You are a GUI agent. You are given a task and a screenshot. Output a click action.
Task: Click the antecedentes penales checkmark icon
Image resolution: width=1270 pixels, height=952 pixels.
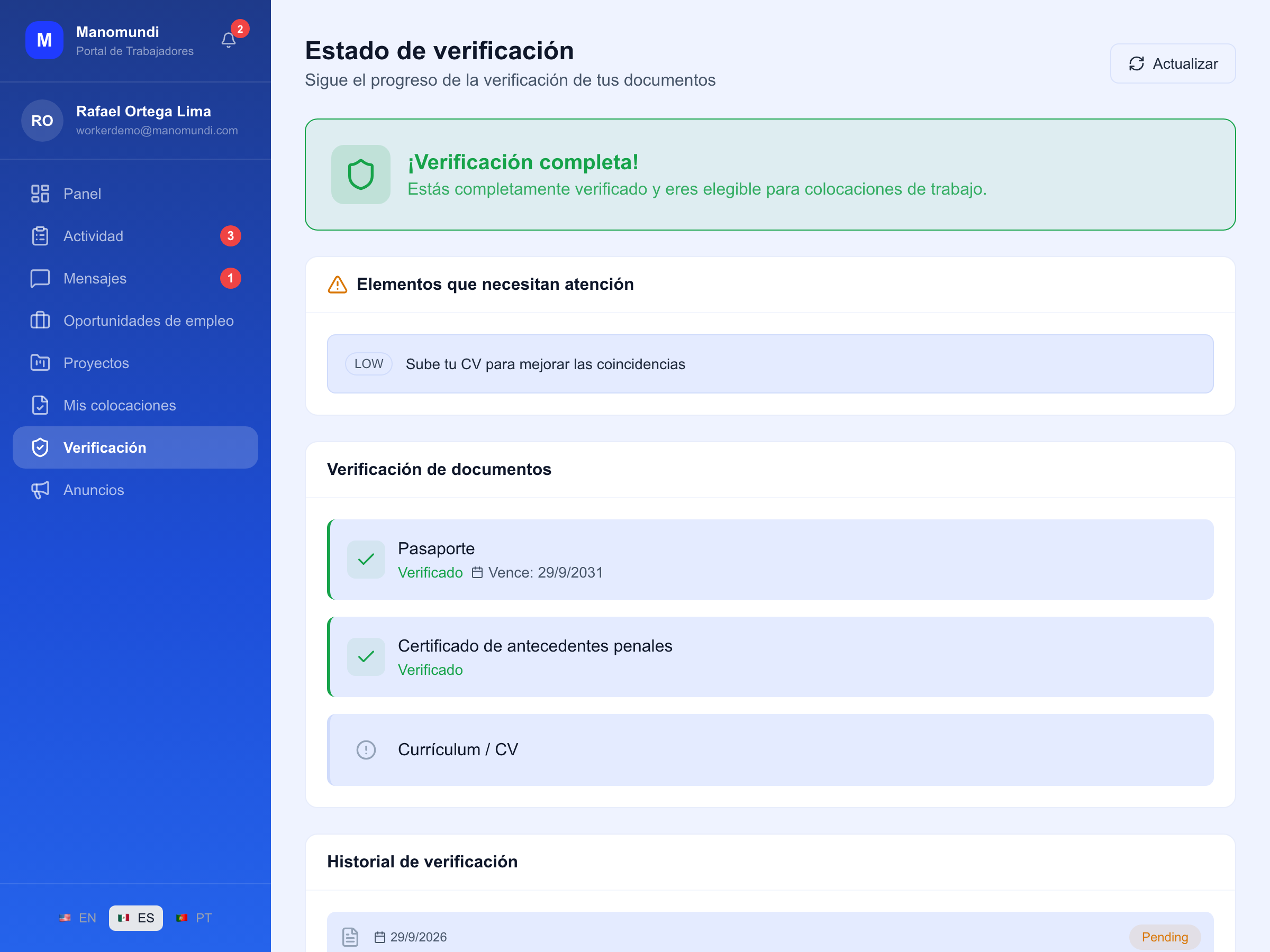pos(366,657)
